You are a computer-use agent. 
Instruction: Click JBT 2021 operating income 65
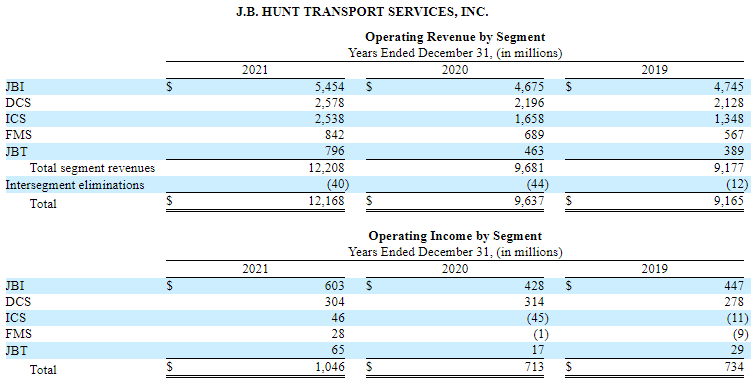click(338, 350)
